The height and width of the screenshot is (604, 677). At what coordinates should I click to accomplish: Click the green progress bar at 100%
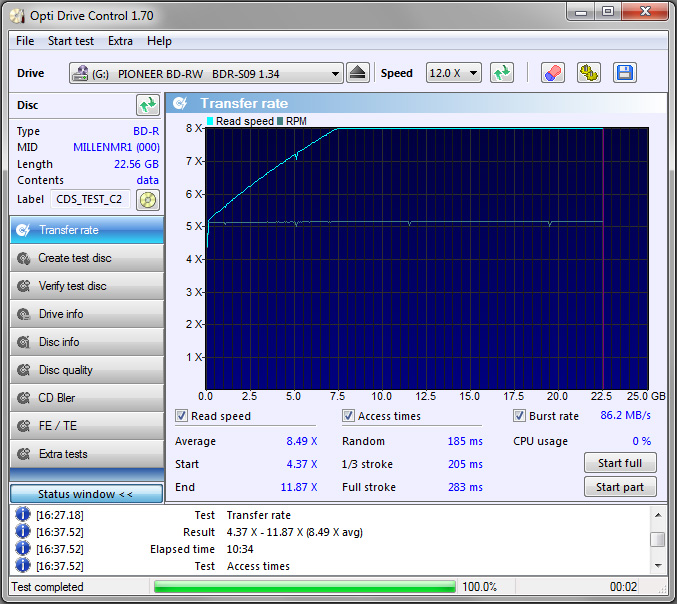305,587
